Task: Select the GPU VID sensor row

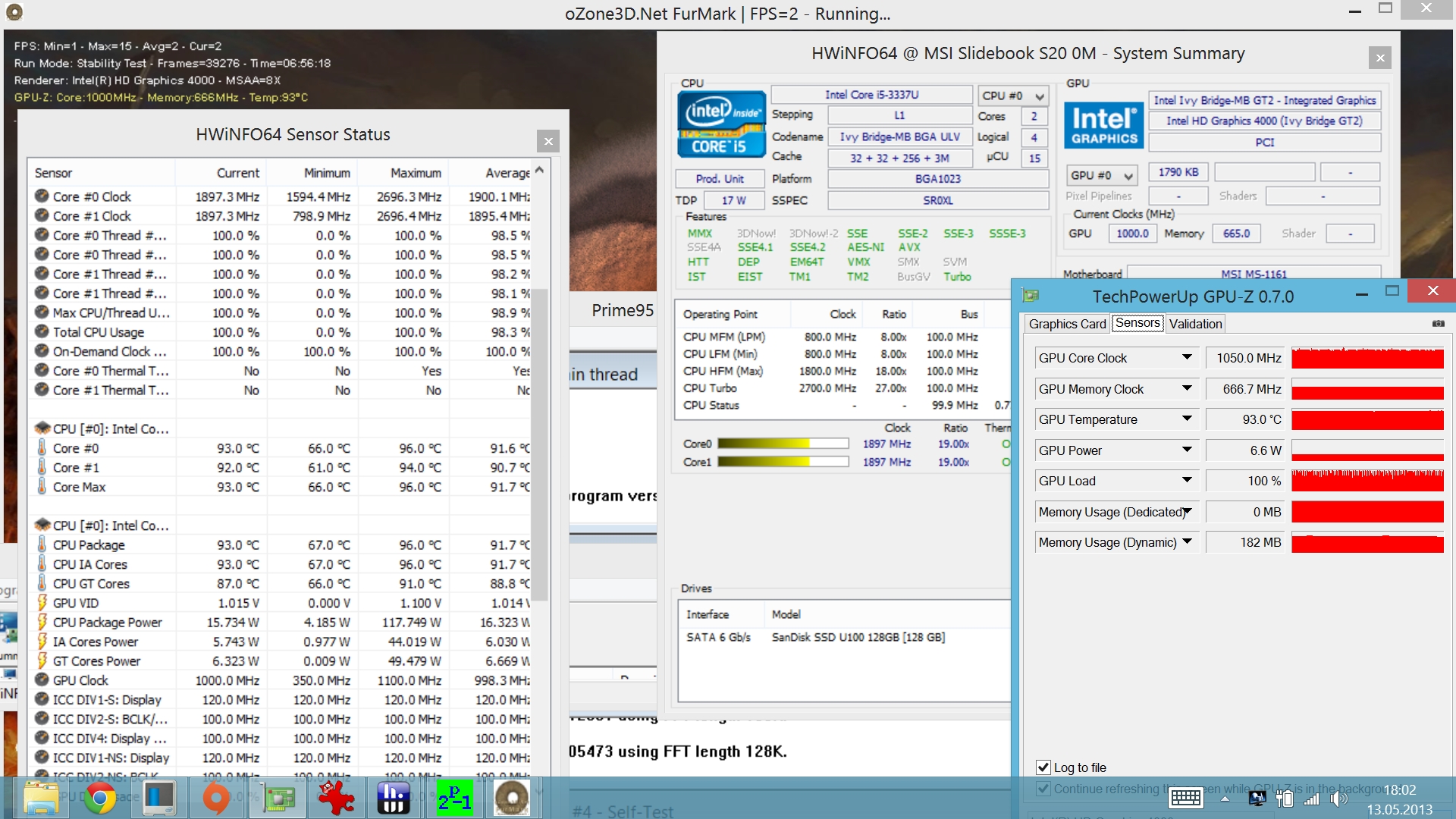Action: 281,603
